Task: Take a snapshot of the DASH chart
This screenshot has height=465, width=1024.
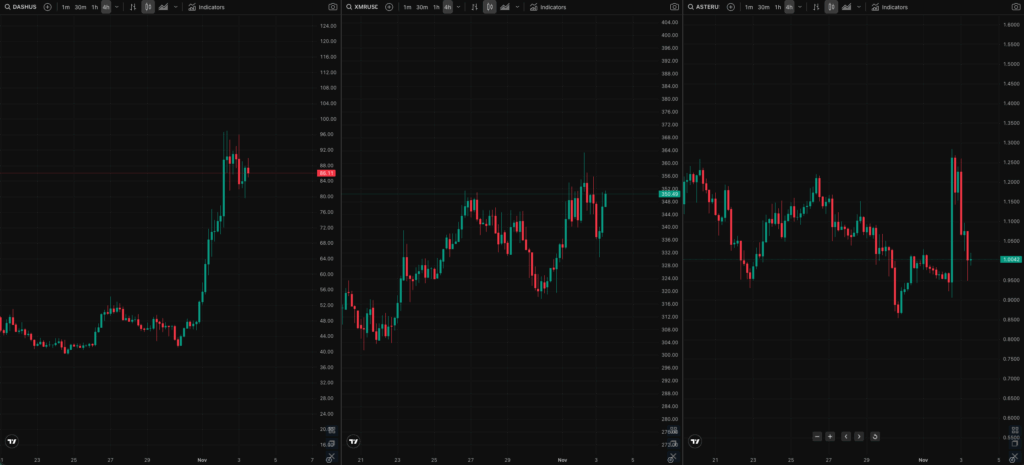Action: (333, 7)
